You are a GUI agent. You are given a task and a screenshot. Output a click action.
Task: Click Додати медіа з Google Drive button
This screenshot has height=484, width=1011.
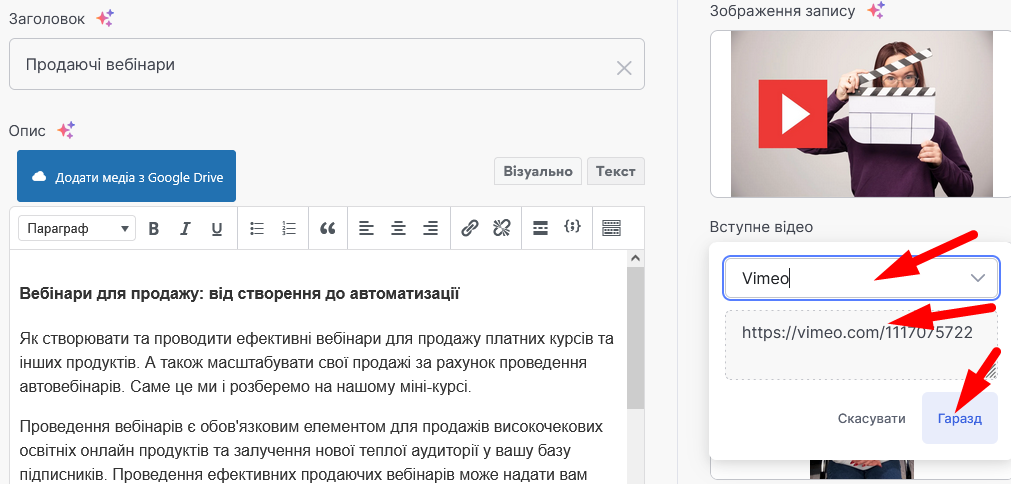[126, 177]
